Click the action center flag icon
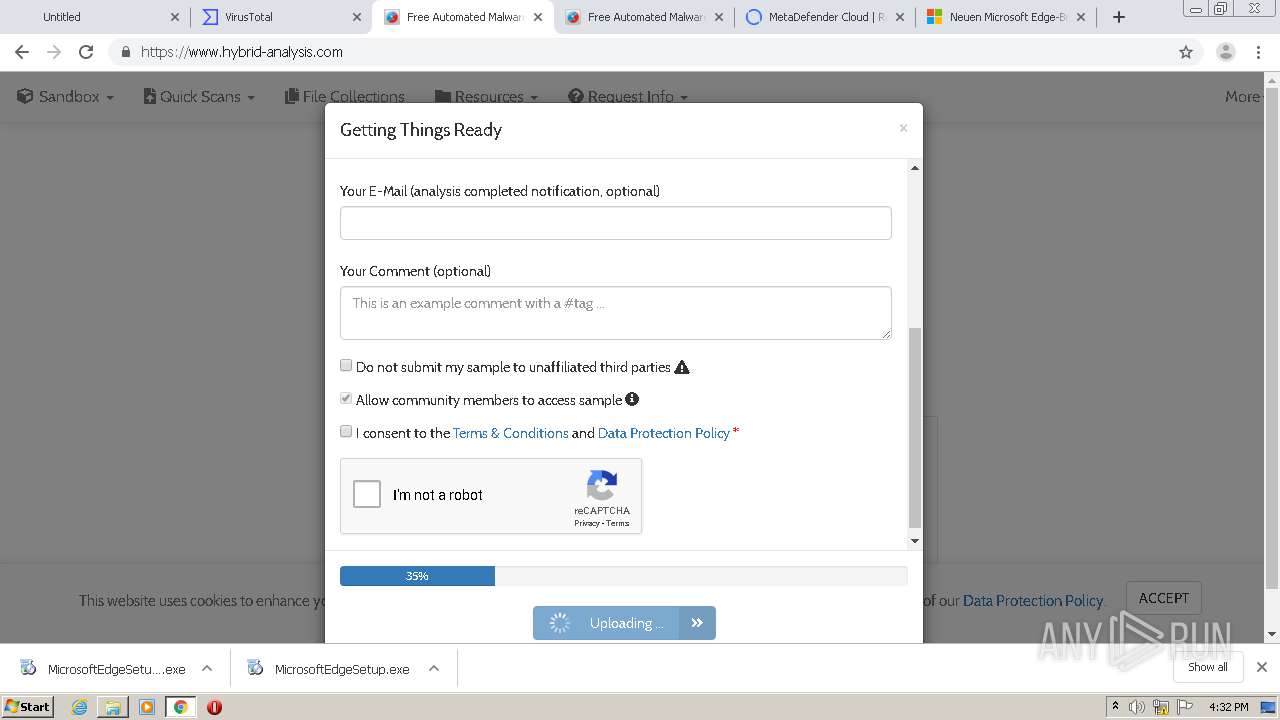The height and width of the screenshot is (720, 1280). click(1185, 707)
